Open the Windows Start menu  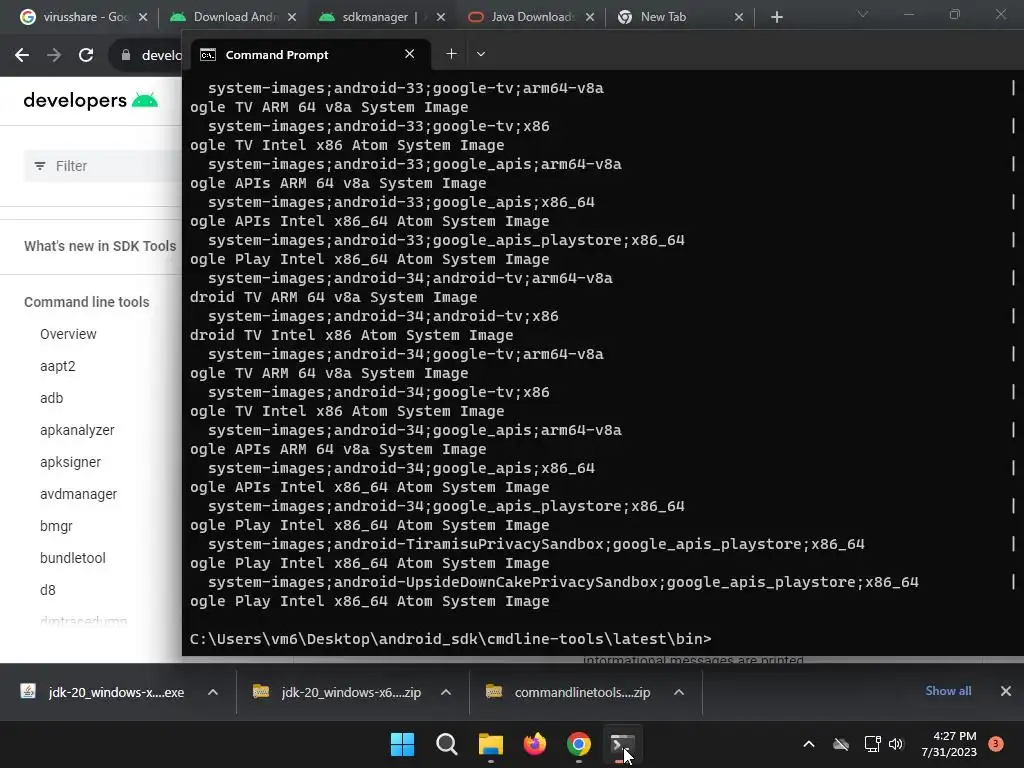402,744
